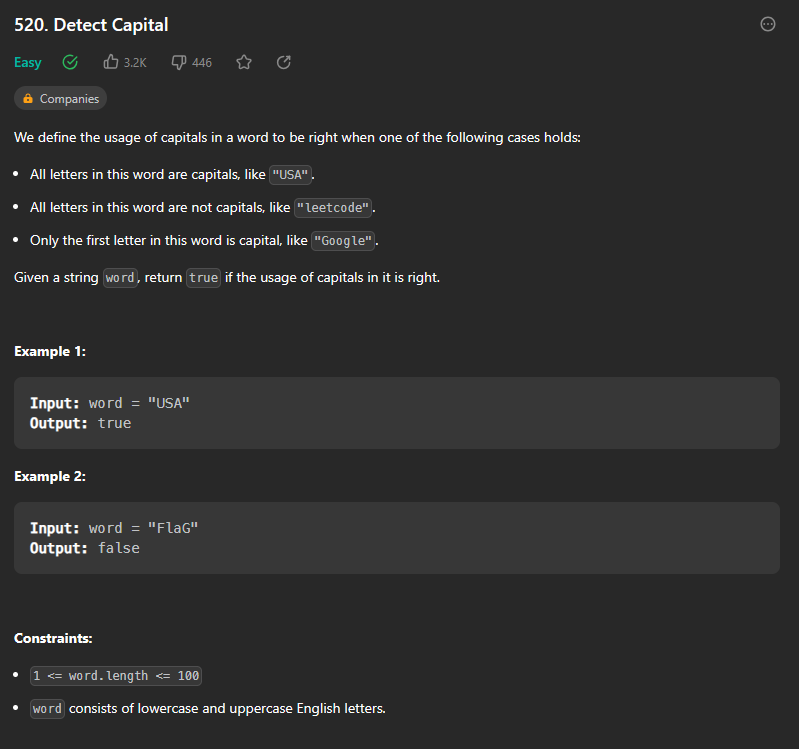Click the "USA" inline code example

pos(290,175)
